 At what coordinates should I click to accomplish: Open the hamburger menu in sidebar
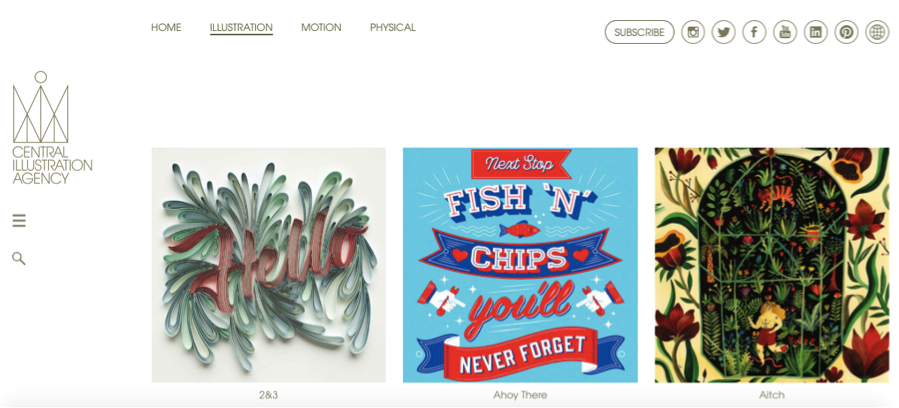point(19,221)
